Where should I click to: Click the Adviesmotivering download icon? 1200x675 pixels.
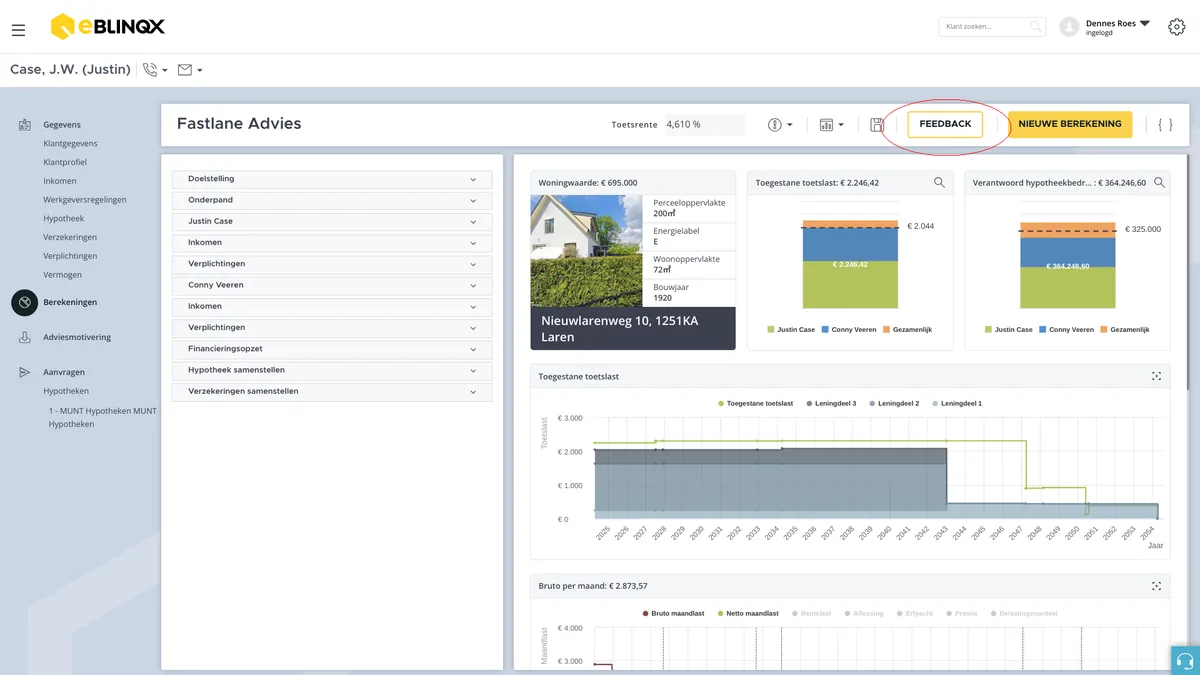click(x=24, y=338)
